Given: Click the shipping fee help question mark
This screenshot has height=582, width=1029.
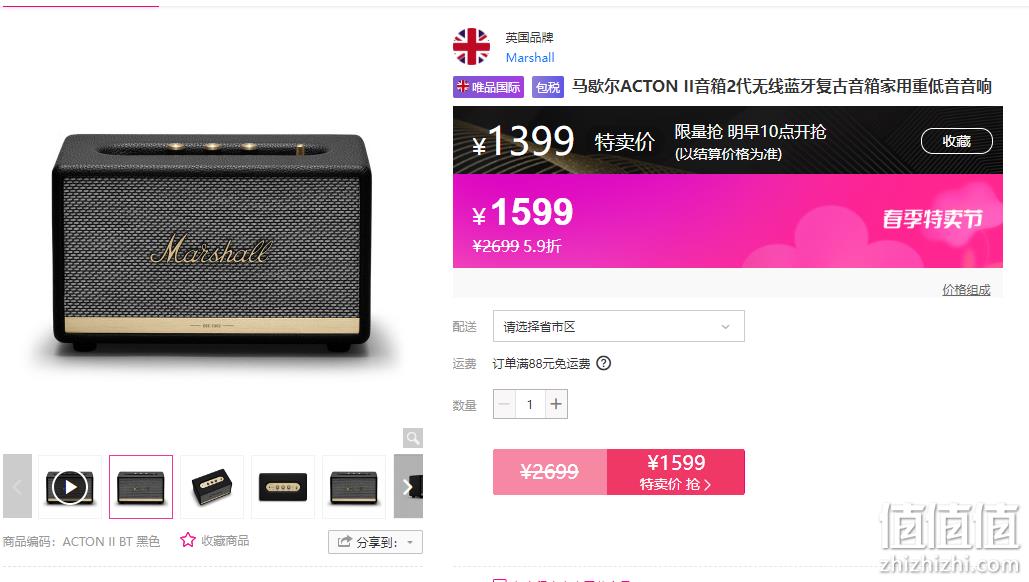Looking at the screenshot, I should (604, 363).
